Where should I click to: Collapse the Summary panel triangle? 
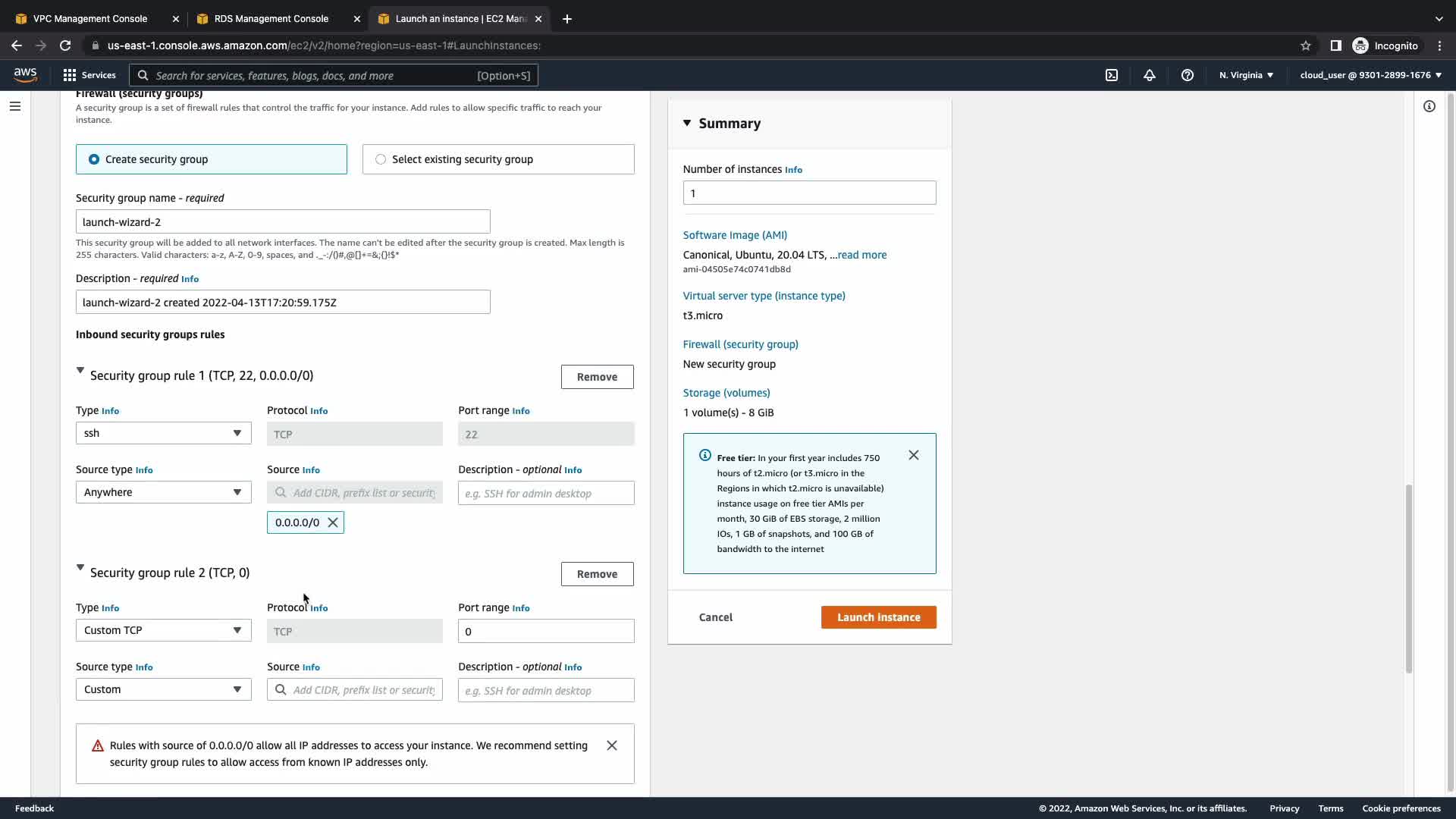[687, 123]
